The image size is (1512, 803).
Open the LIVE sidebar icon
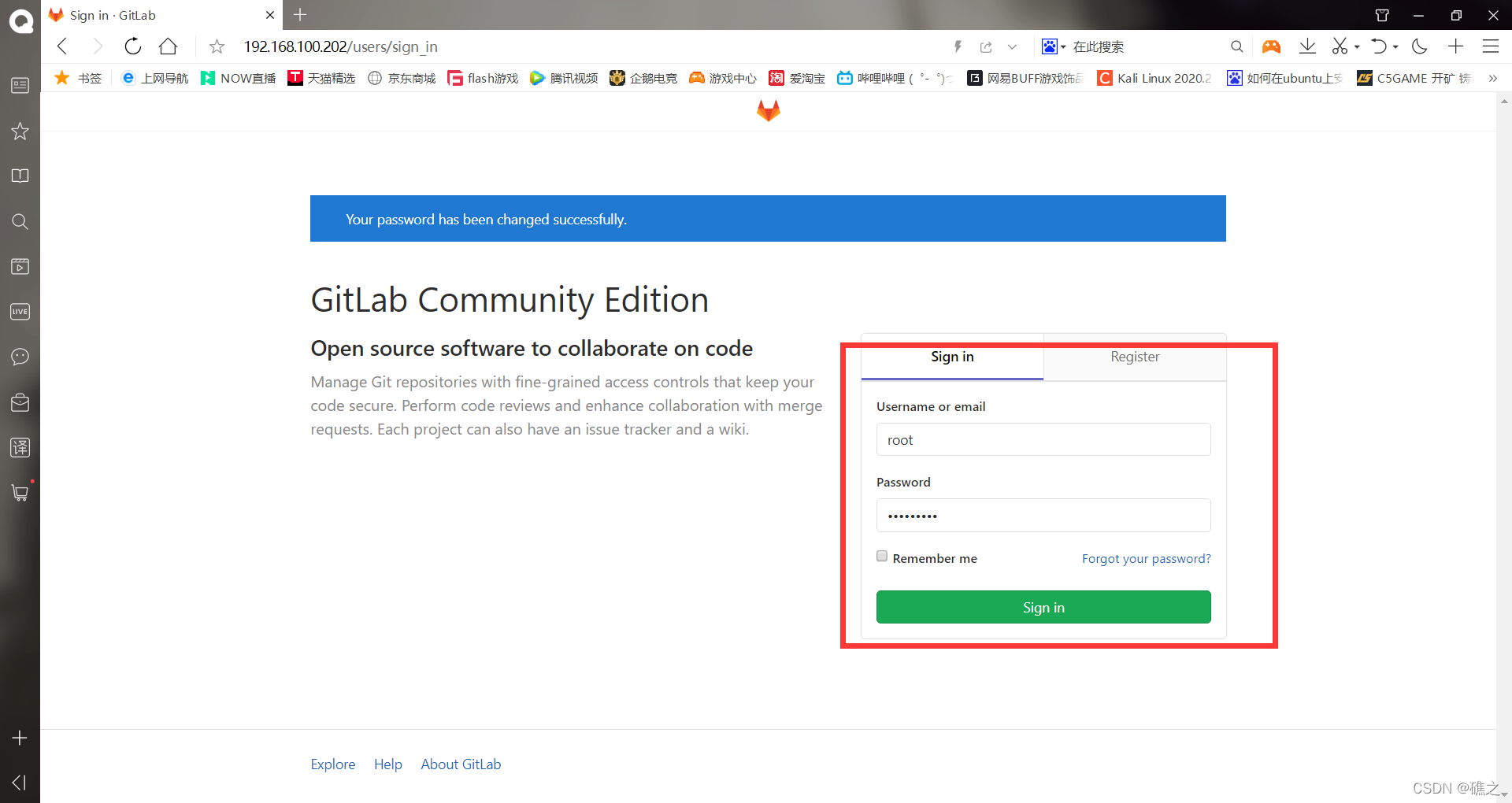(x=20, y=312)
